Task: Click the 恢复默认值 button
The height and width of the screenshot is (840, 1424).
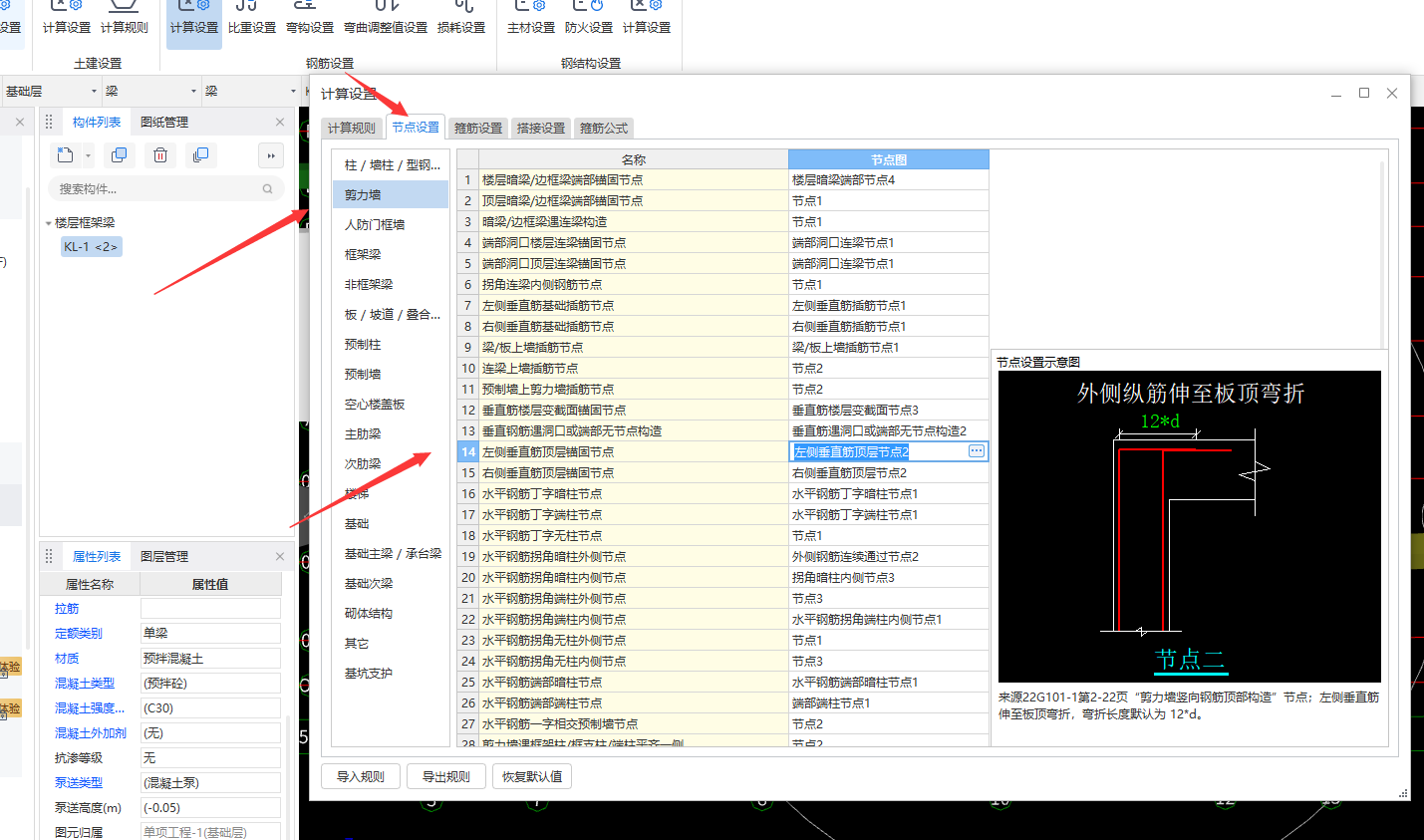Action: pos(532,776)
